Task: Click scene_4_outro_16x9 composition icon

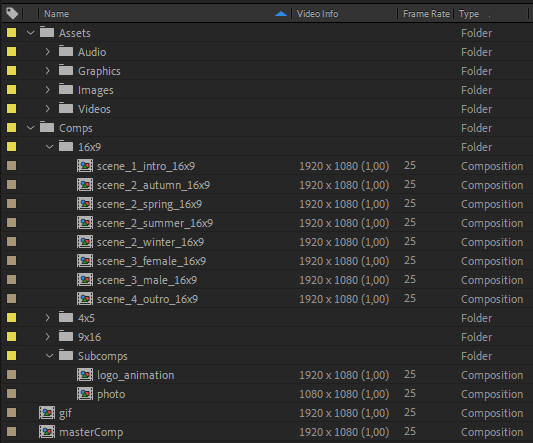Action: tap(85, 299)
